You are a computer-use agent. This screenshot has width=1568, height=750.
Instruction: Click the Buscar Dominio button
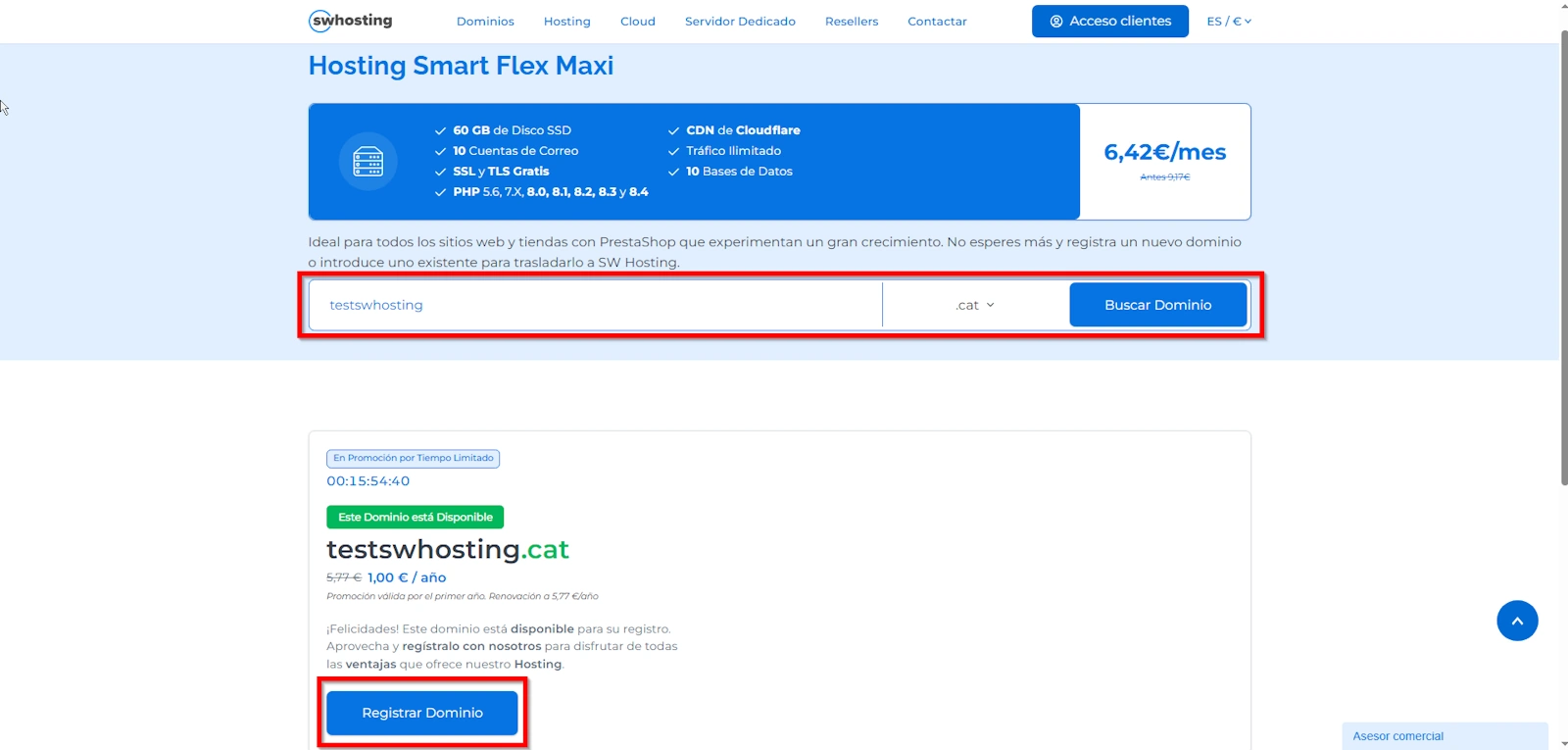click(1157, 305)
